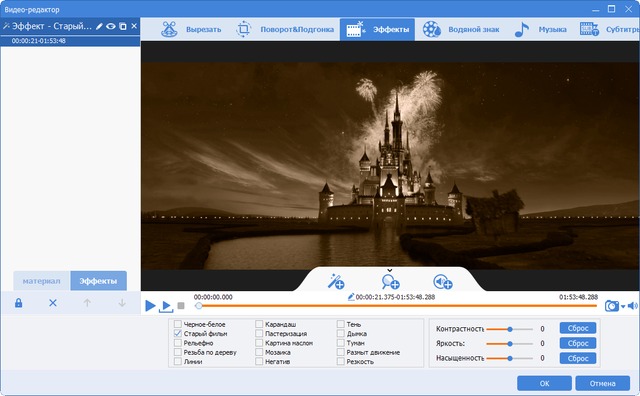
Task: Click the watermark film reel icon
Action: click(431, 29)
